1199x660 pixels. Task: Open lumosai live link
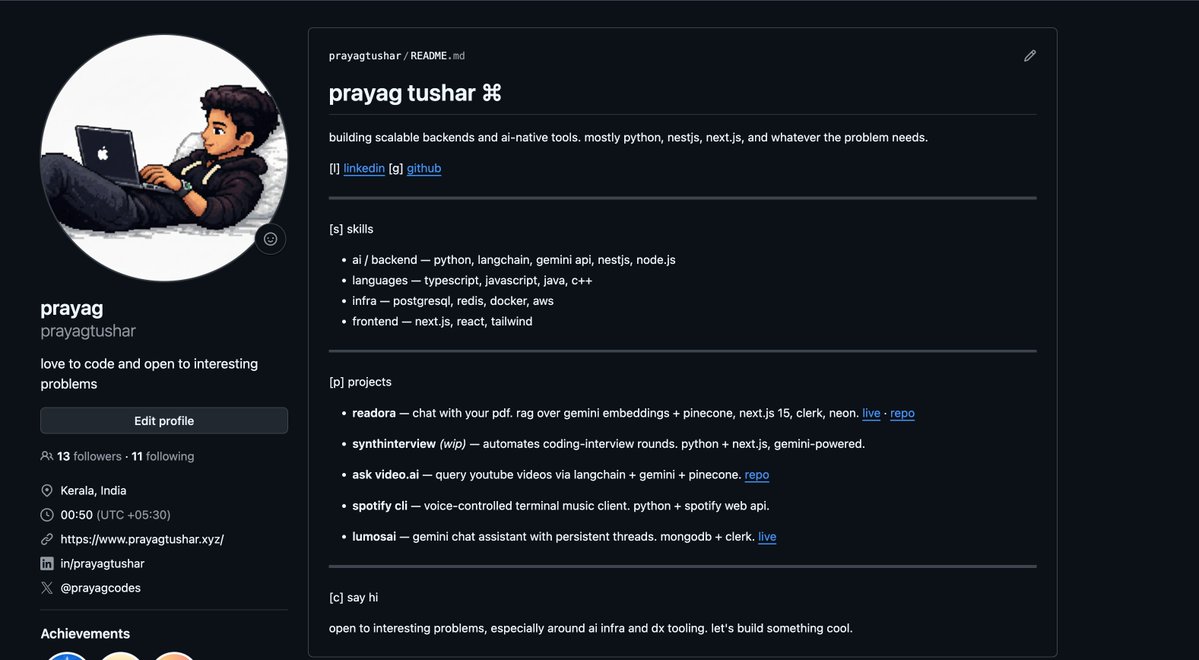tap(767, 537)
